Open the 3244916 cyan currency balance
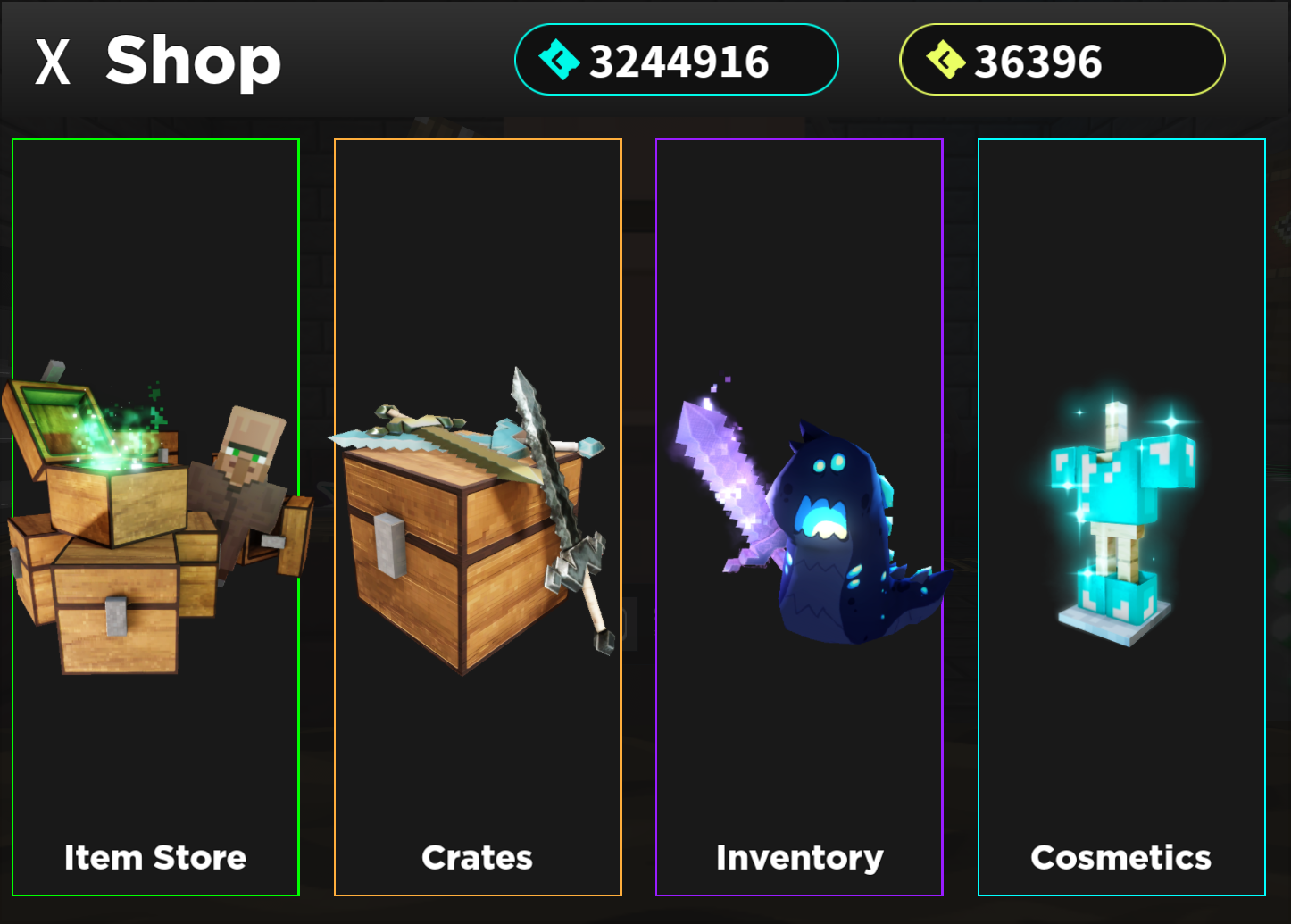1291x924 pixels. click(677, 60)
